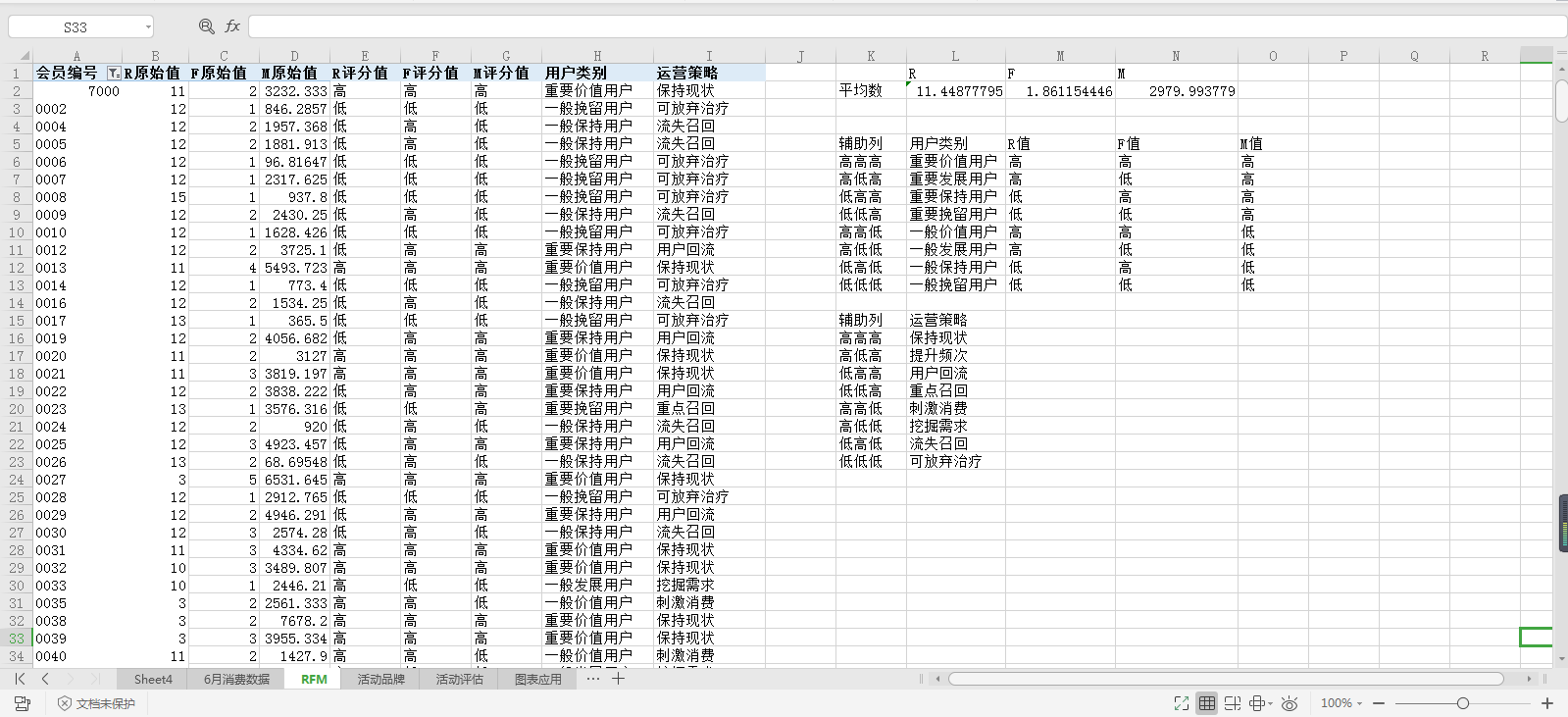This screenshot has height=717, width=1568.
Task: Select cell with value 1.861154446
Action: click(1060, 91)
